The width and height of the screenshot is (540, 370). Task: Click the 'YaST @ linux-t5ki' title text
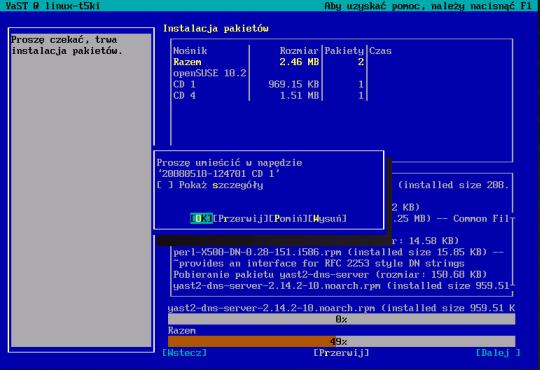click(x=53, y=6)
